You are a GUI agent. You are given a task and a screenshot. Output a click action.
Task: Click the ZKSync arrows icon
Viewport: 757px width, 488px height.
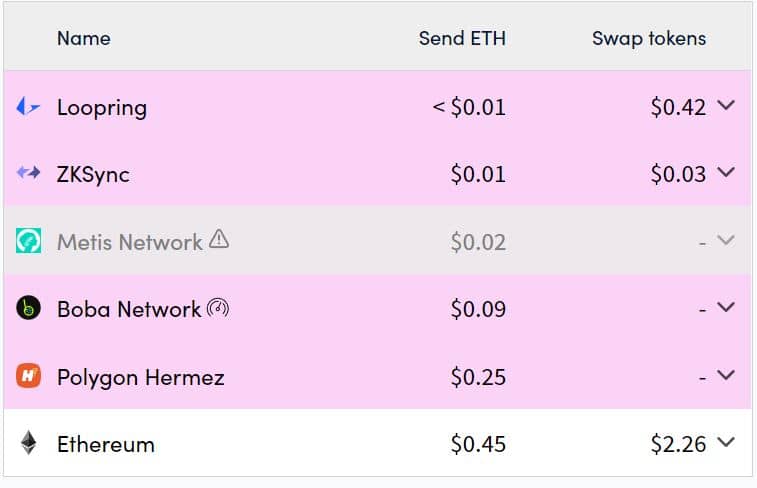(x=29, y=174)
